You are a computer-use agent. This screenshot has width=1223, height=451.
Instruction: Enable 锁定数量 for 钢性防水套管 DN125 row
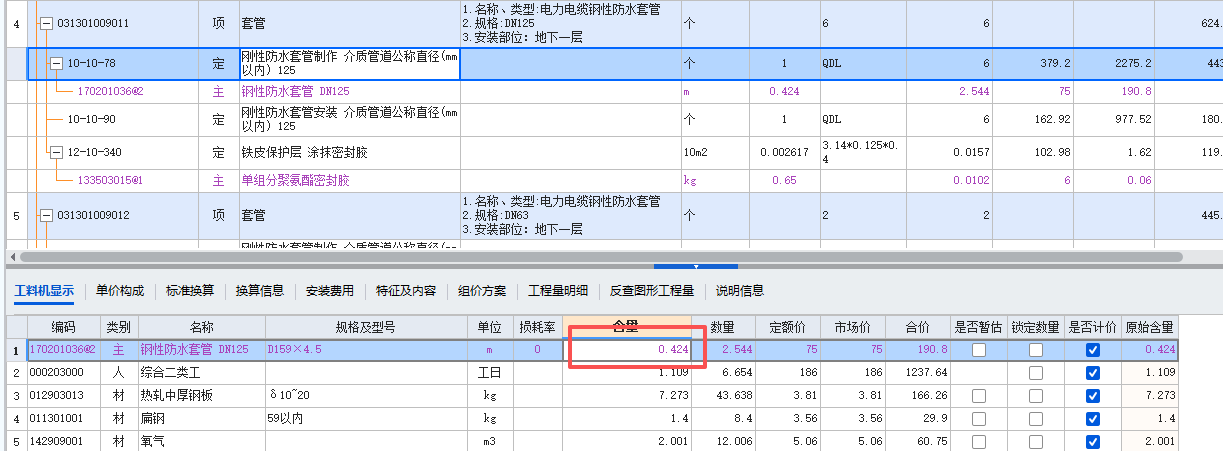(x=1036, y=350)
